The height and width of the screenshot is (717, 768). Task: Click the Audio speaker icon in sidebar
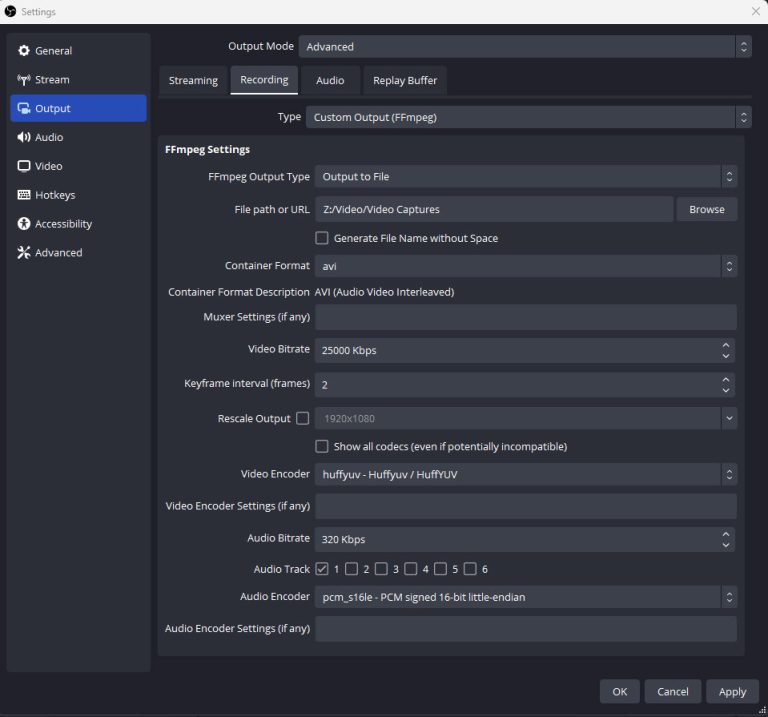click(x=24, y=138)
